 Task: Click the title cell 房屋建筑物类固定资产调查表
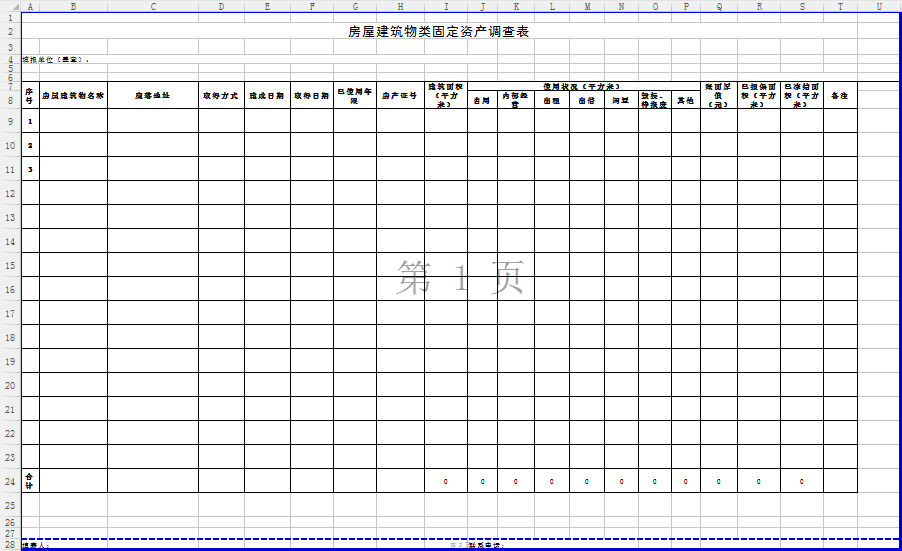tap(438, 32)
